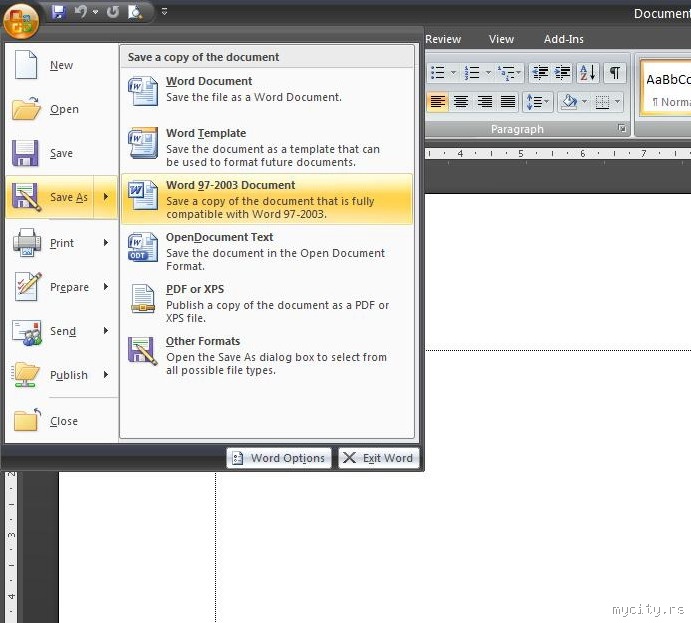Choose OpenDocument Text save option
691x623 pixels.
[267, 251]
